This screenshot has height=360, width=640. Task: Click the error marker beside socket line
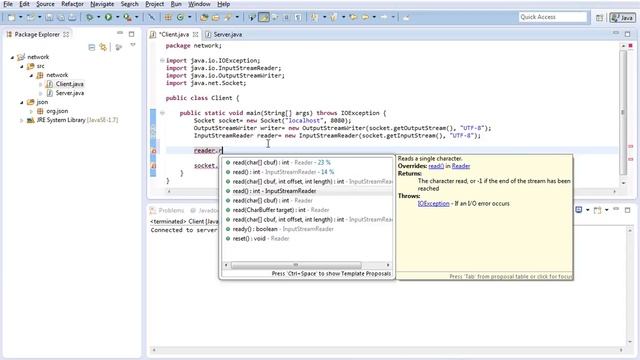coord(154,166)
